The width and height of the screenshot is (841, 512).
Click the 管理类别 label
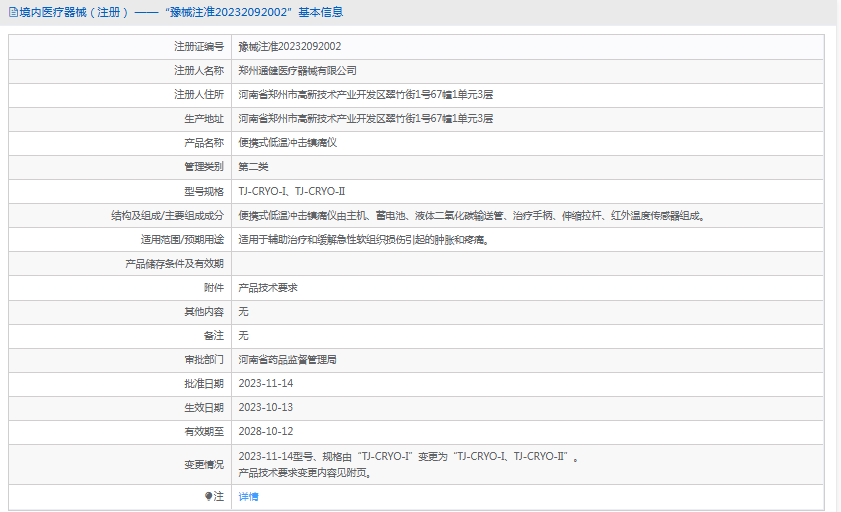point(204,167)
